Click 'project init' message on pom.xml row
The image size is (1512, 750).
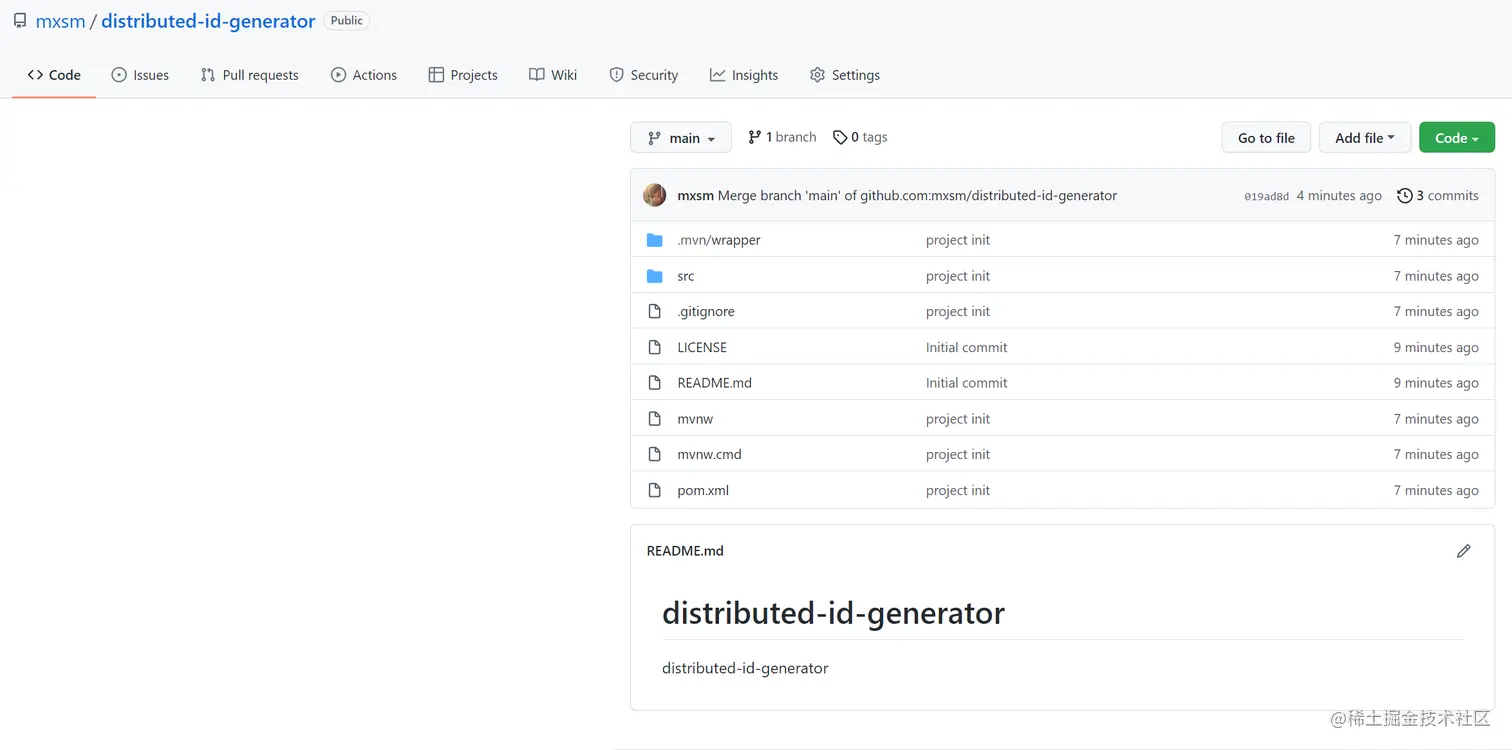click(958, 490)
